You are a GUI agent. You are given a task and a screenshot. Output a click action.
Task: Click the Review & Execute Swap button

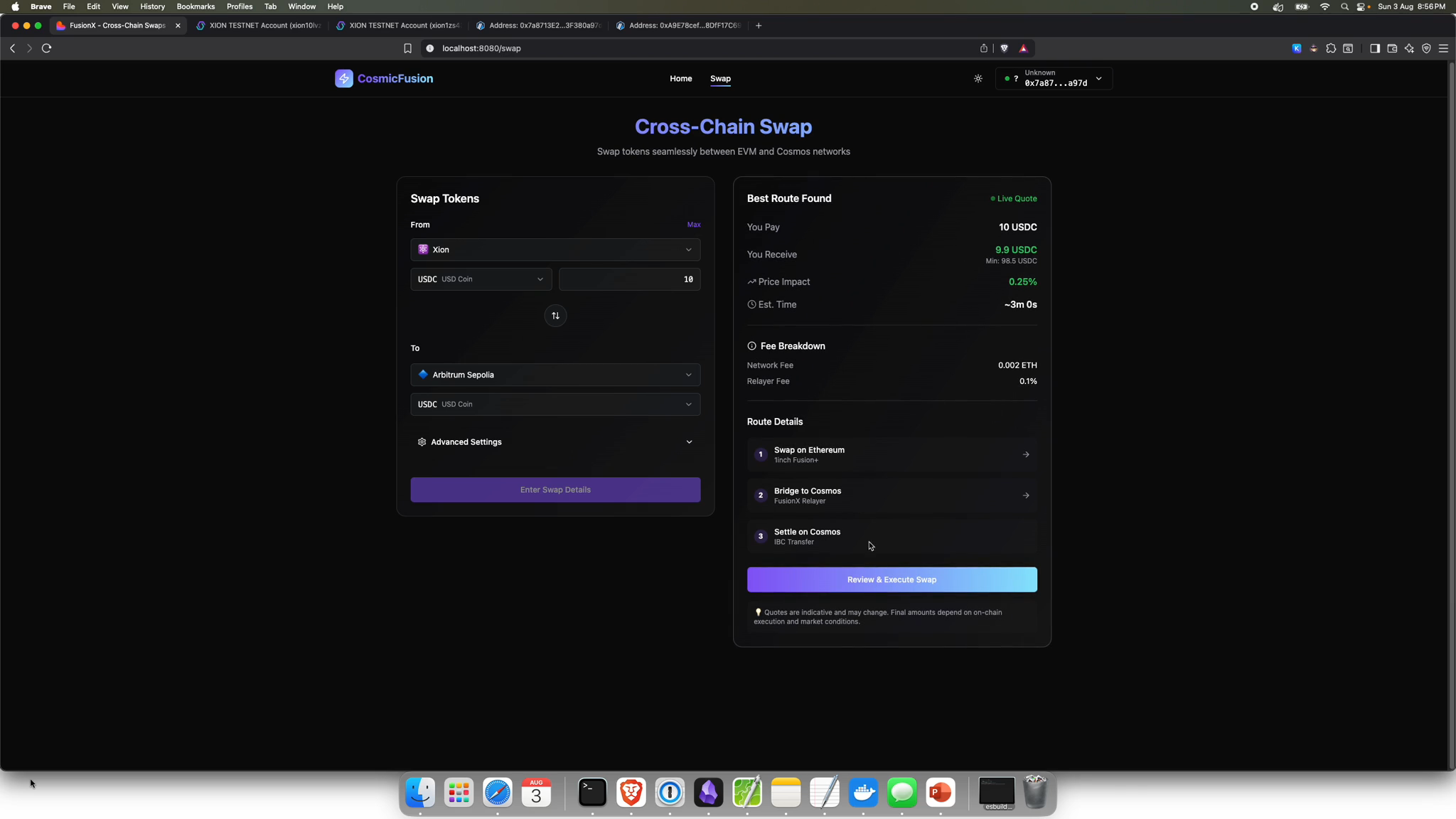click(x=892, y=579)
